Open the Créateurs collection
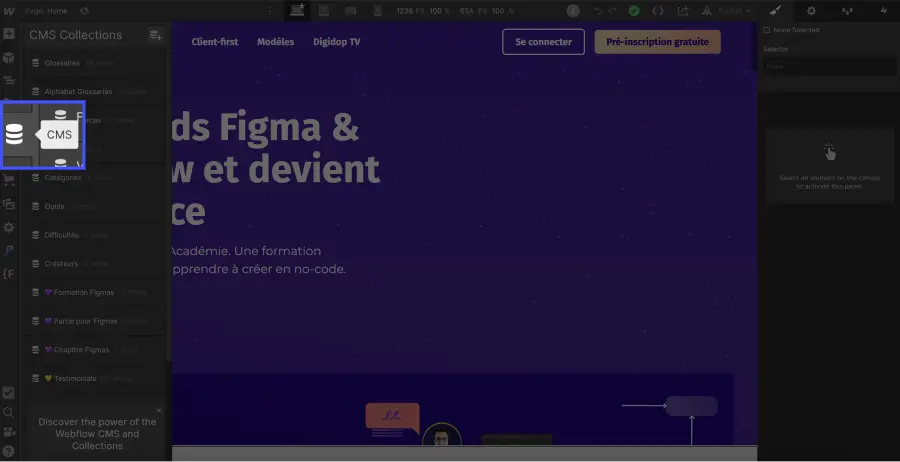Image resolution: width=900 pixels, height=462 pixels. tap(95, 264)
